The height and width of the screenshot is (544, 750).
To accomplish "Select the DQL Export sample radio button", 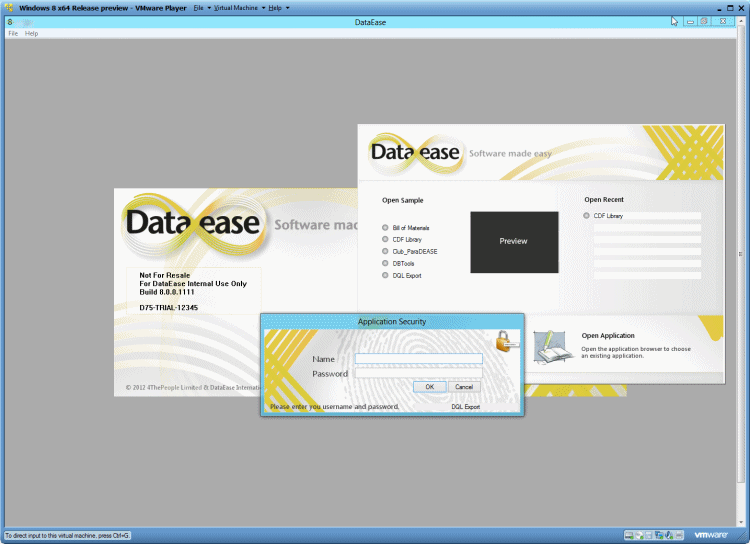I will [x=385, y=275].
